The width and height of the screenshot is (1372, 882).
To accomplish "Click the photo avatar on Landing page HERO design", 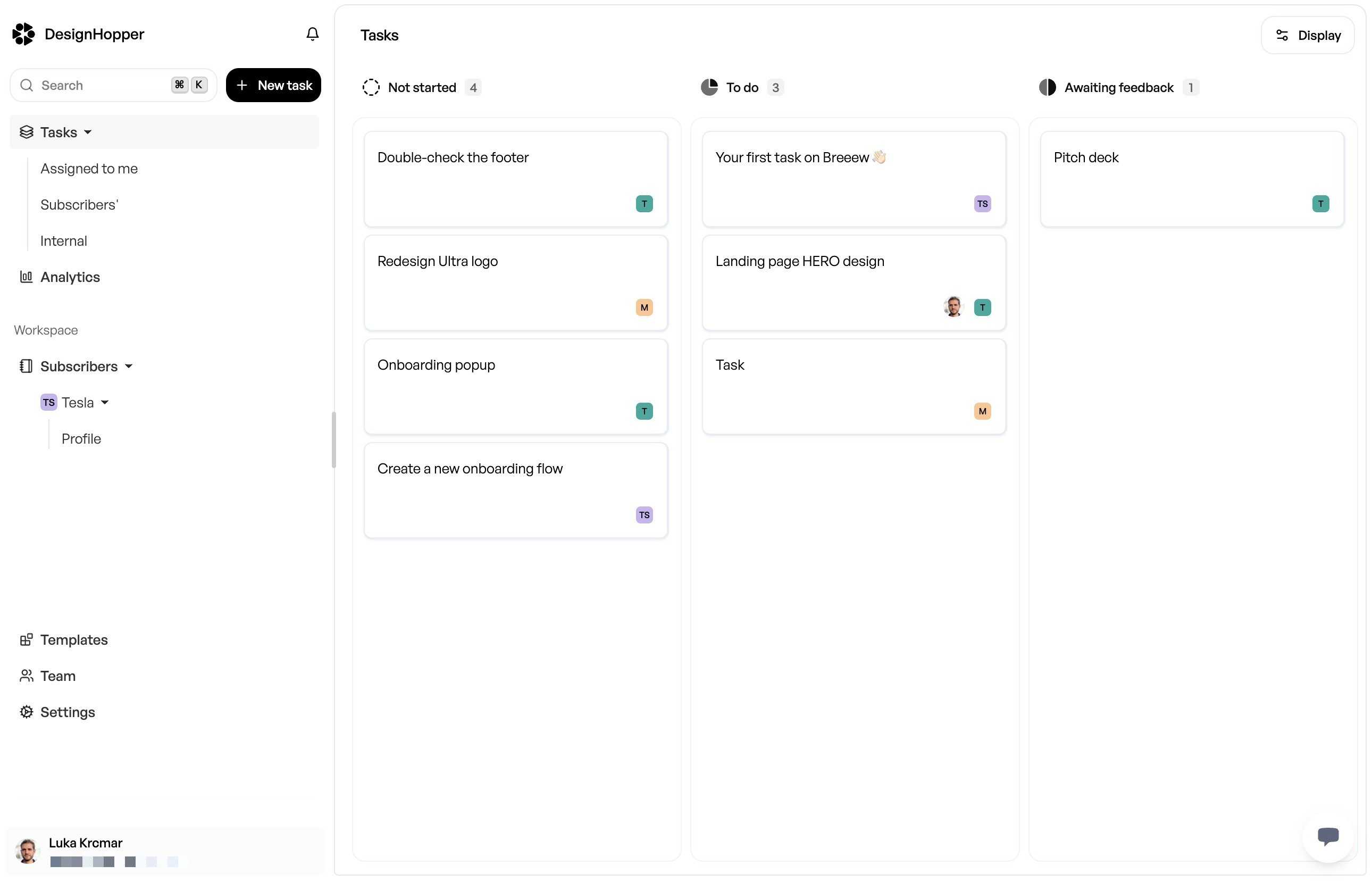I will point(953,307).
